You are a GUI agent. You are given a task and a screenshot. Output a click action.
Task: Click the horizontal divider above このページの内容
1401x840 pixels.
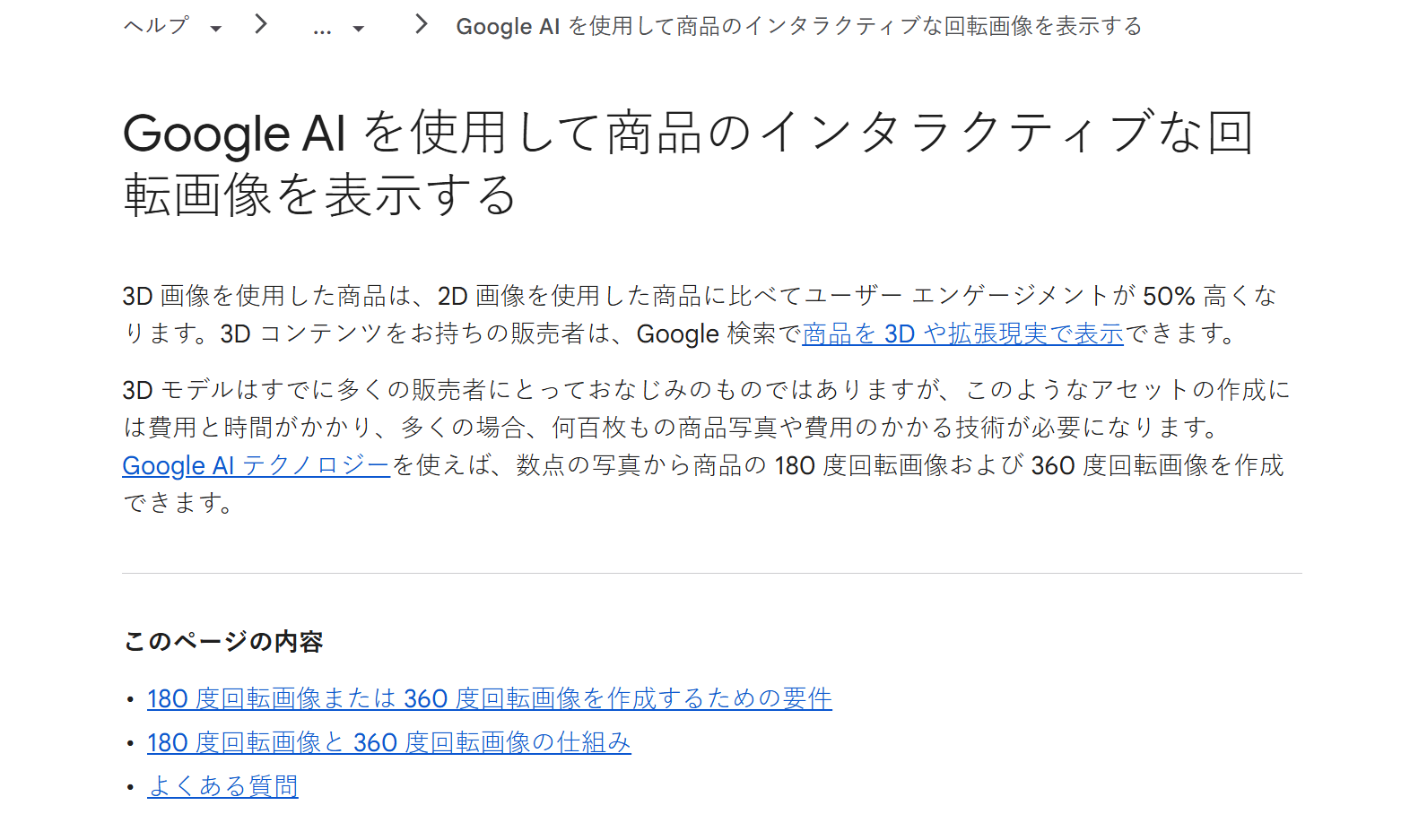pyautogui.click(x=712, y=573)
